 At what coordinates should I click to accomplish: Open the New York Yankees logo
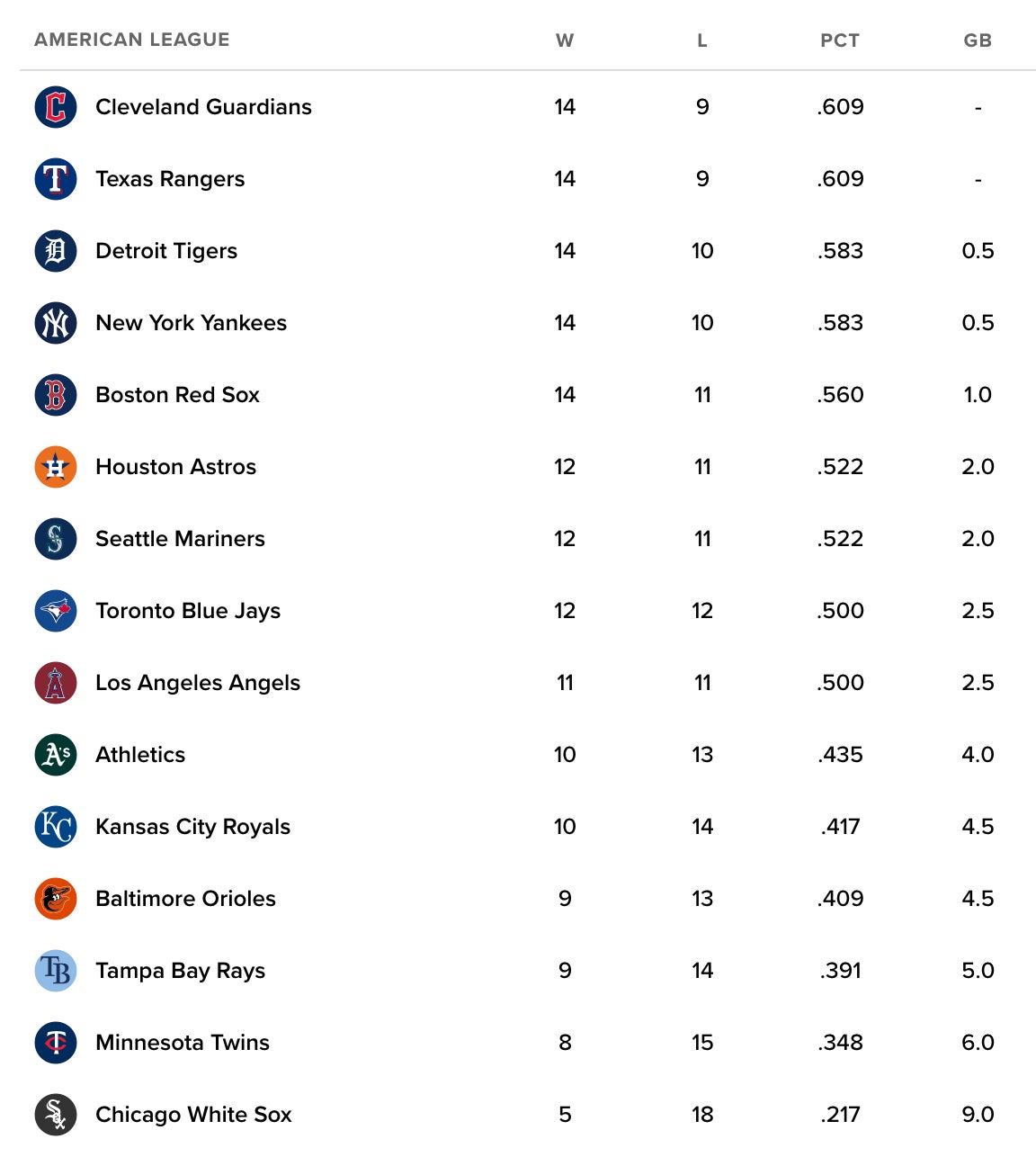(x=56, y=323)
